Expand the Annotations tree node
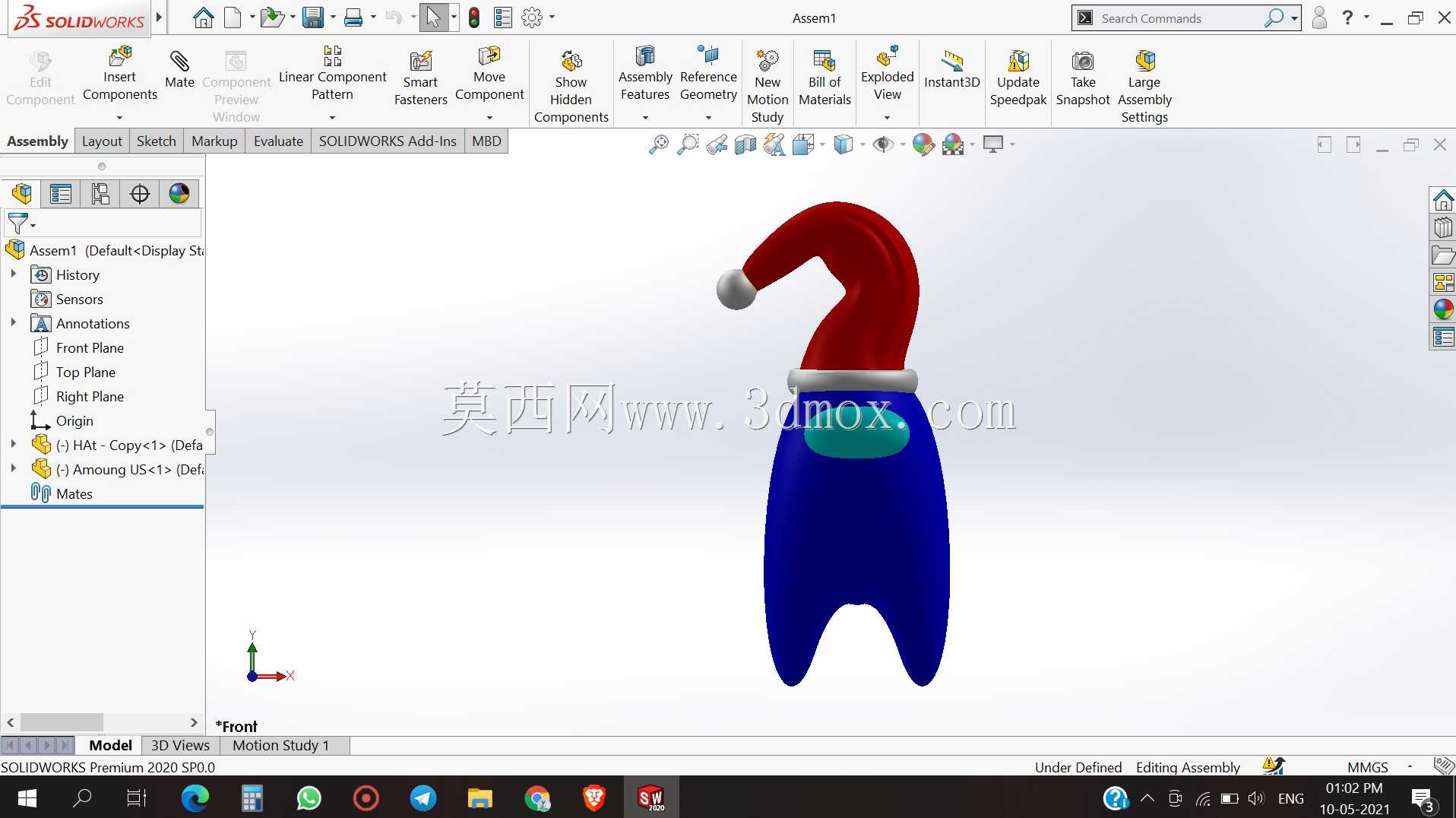Image resolution: width=1456 pixels, height=818 pixels. click(13, 323)
